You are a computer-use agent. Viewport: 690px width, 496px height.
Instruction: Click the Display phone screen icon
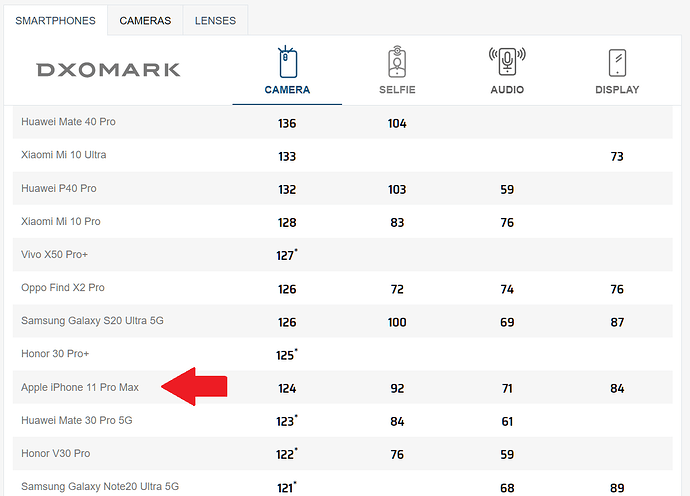click(617, 63)
